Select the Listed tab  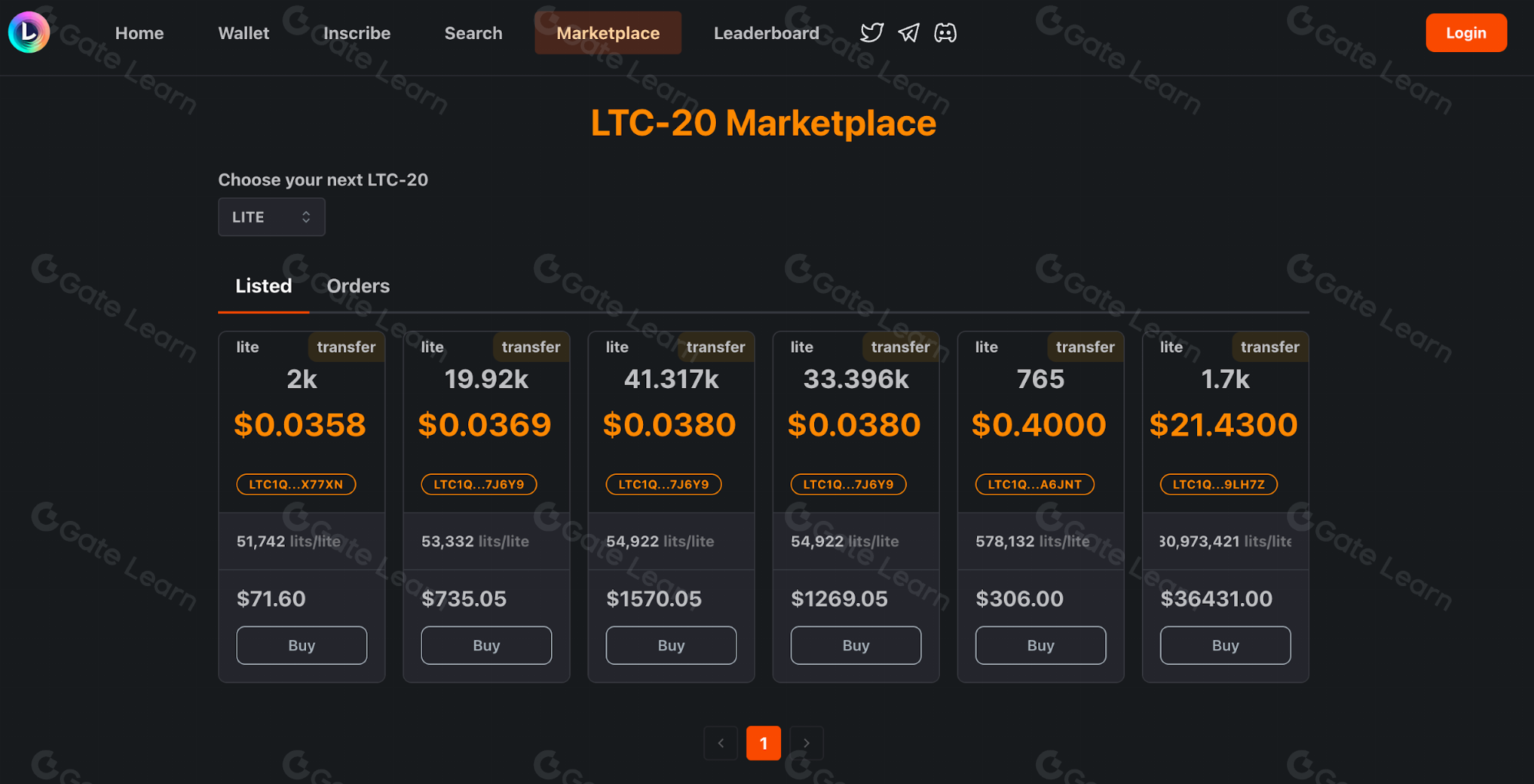coord(263,286)
